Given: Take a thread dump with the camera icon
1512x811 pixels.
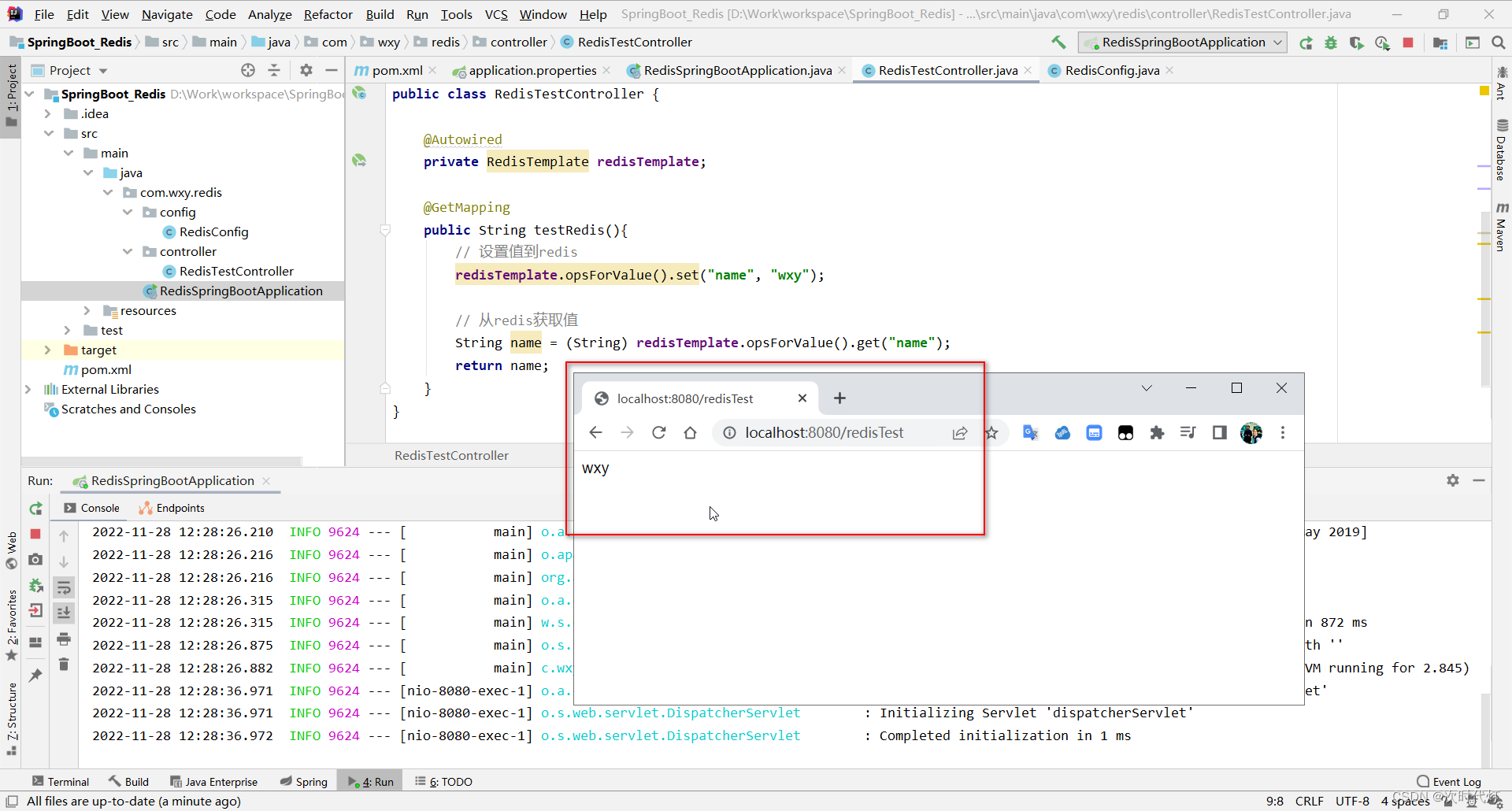Looking at the screenshot, I should pyautogui.click(x=35, y=560).
